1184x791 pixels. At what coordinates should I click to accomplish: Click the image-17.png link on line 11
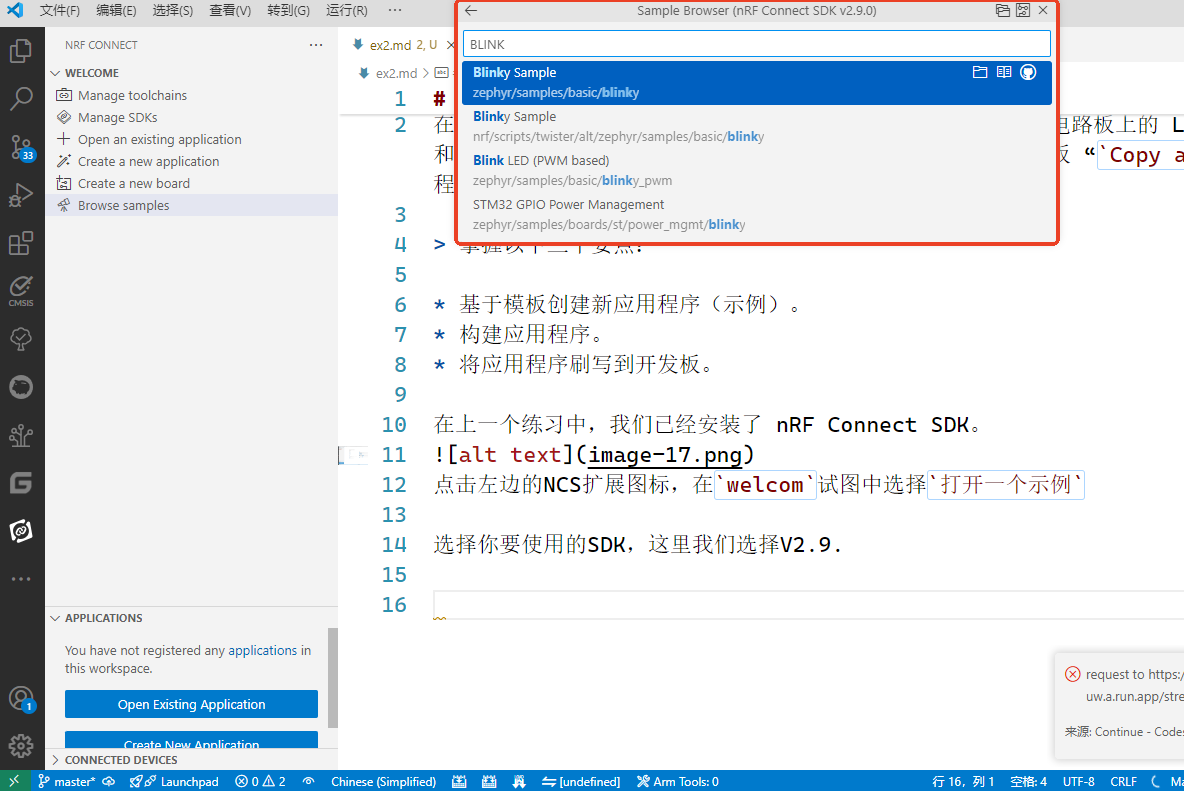pyautogui.click(x=665, y=455)
